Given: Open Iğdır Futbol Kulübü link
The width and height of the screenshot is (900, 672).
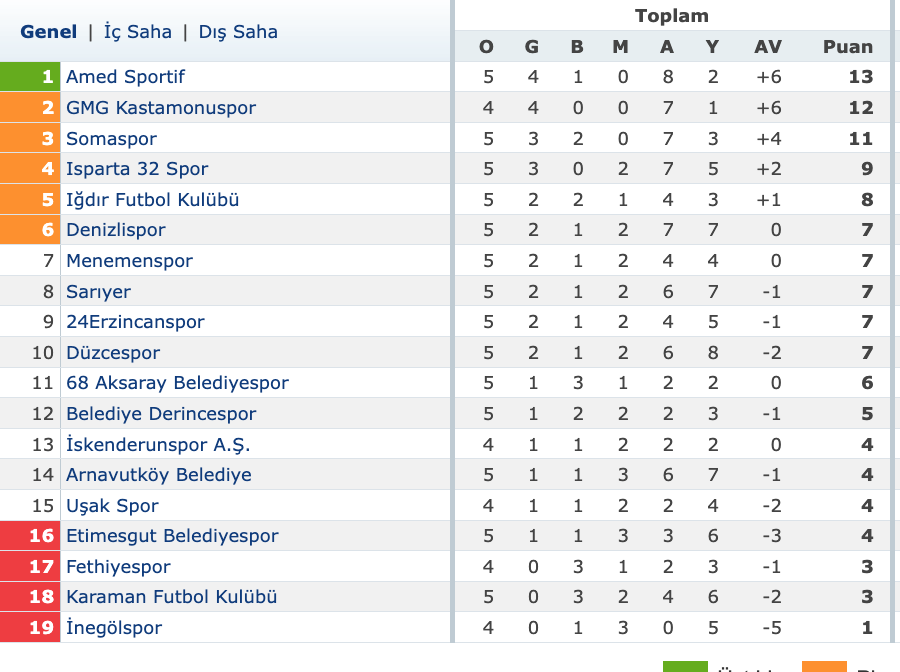Looking at the screenshot, I should (153, 200).
